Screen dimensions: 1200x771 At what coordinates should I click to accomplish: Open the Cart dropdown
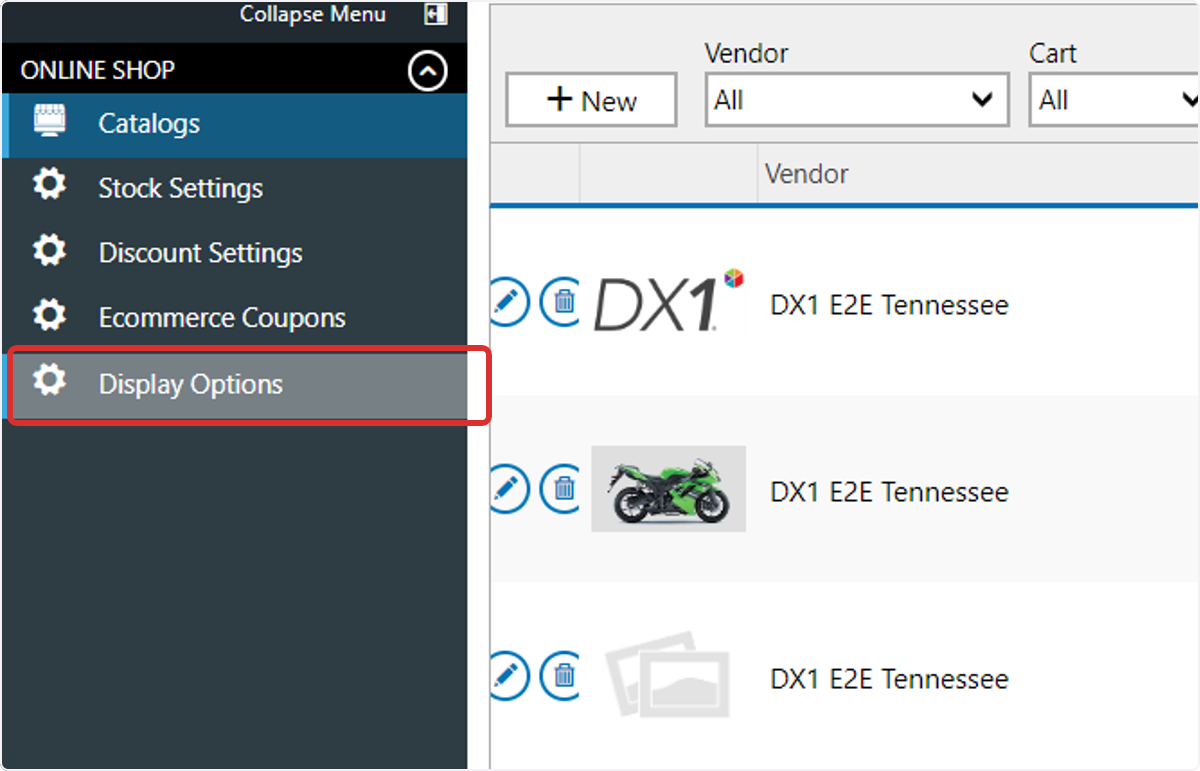click(1114, 100)
